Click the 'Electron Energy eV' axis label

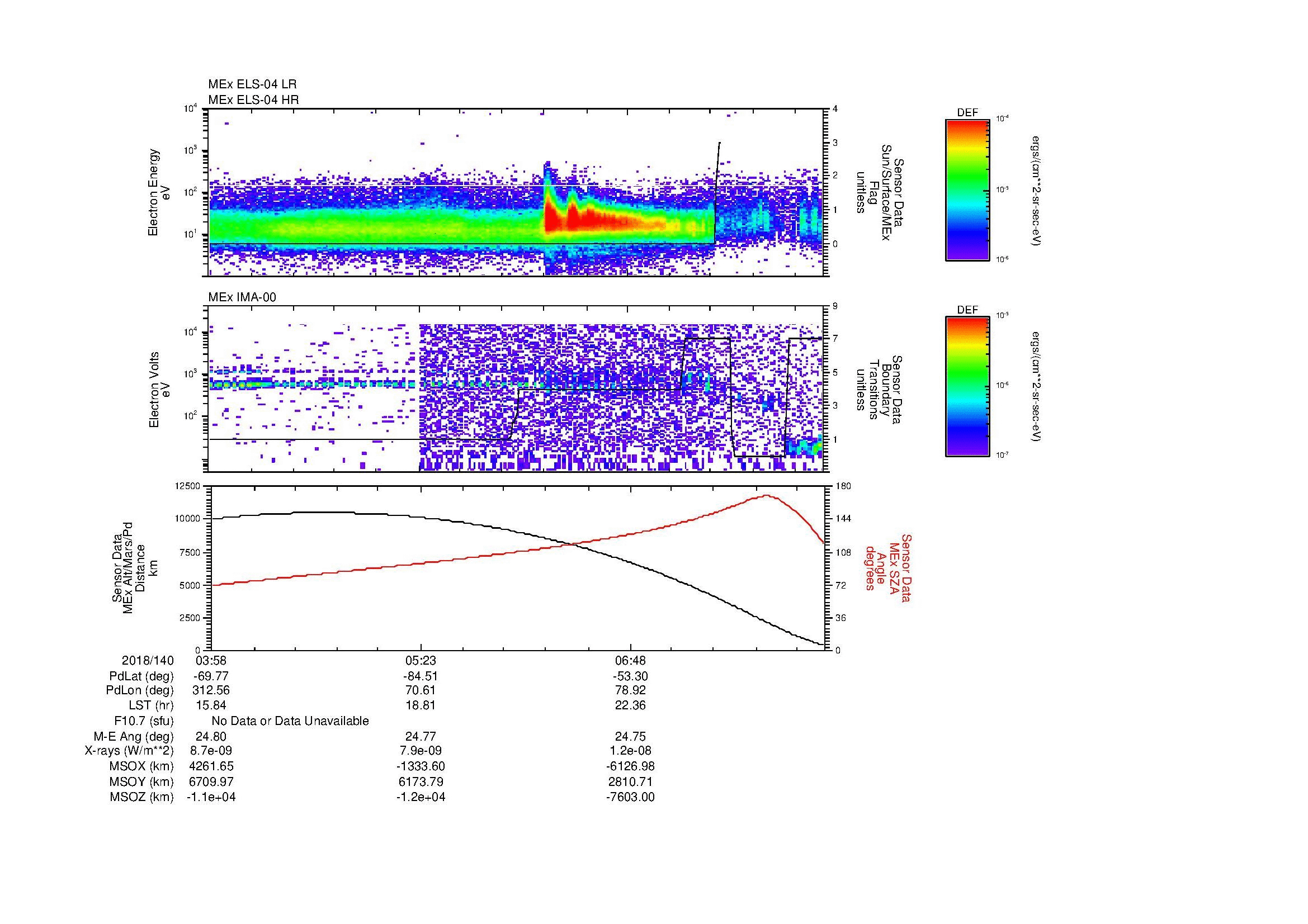[159, 192]
